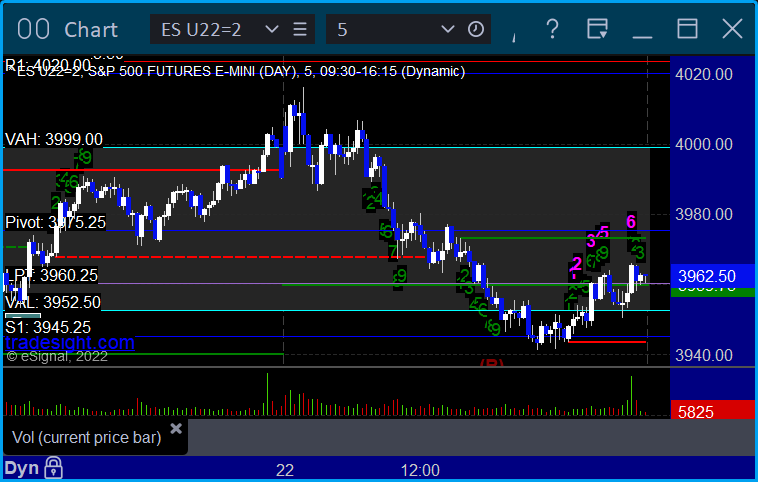Click the S1: 3945.25 label
The width and height of the screenshot is (758, 482).
pos(48,327)
